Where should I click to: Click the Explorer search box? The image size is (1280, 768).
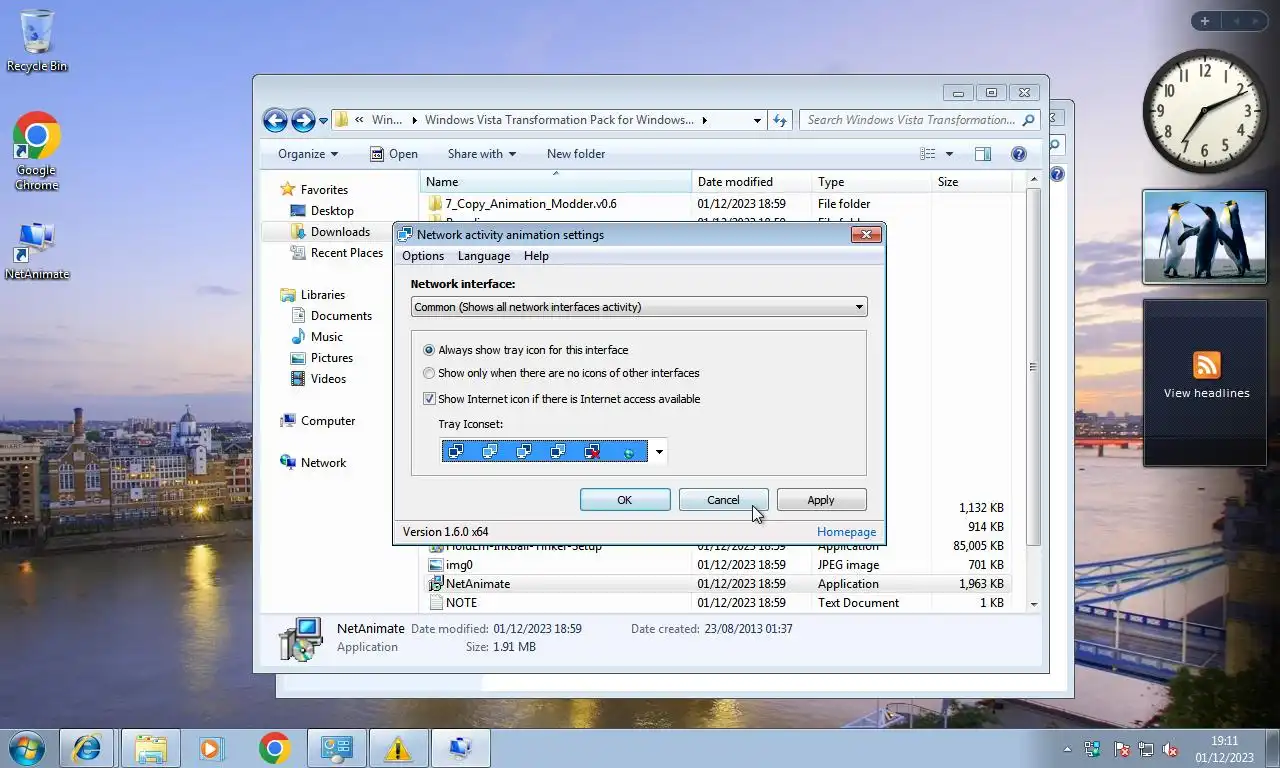[x=919, y=120]
